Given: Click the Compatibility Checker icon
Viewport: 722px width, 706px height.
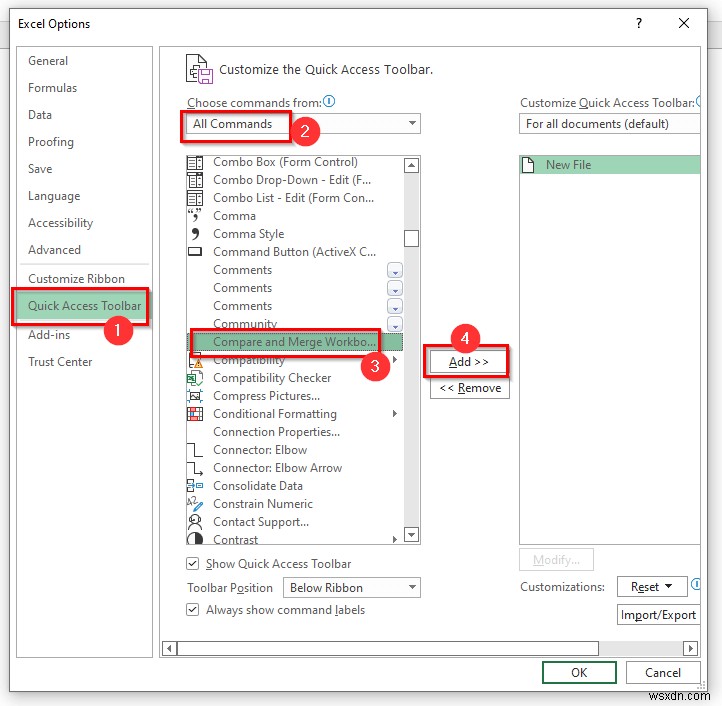Looking at the screenshot, I should point(195,378).
